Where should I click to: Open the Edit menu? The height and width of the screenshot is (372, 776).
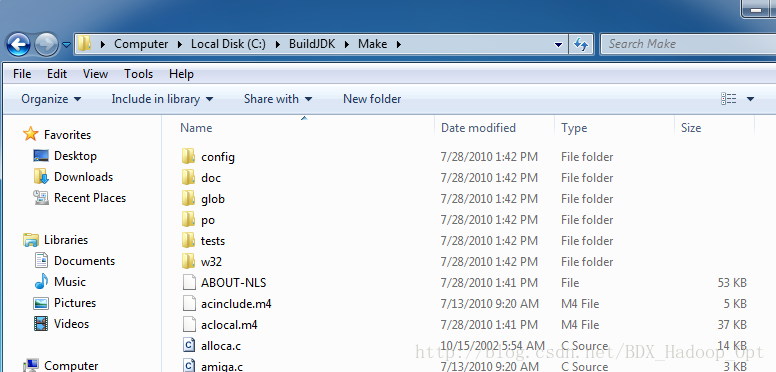pos(57,74)
